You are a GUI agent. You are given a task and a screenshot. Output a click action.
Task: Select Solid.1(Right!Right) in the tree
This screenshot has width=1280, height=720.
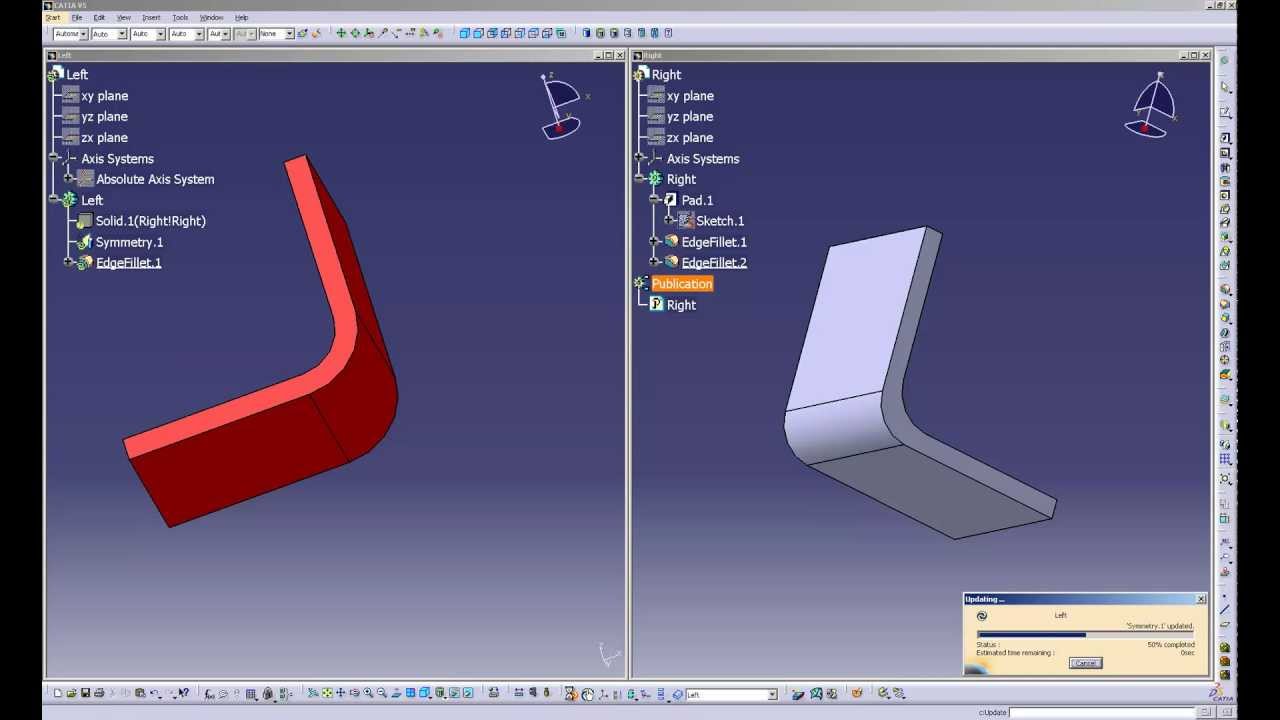(150, 221)
